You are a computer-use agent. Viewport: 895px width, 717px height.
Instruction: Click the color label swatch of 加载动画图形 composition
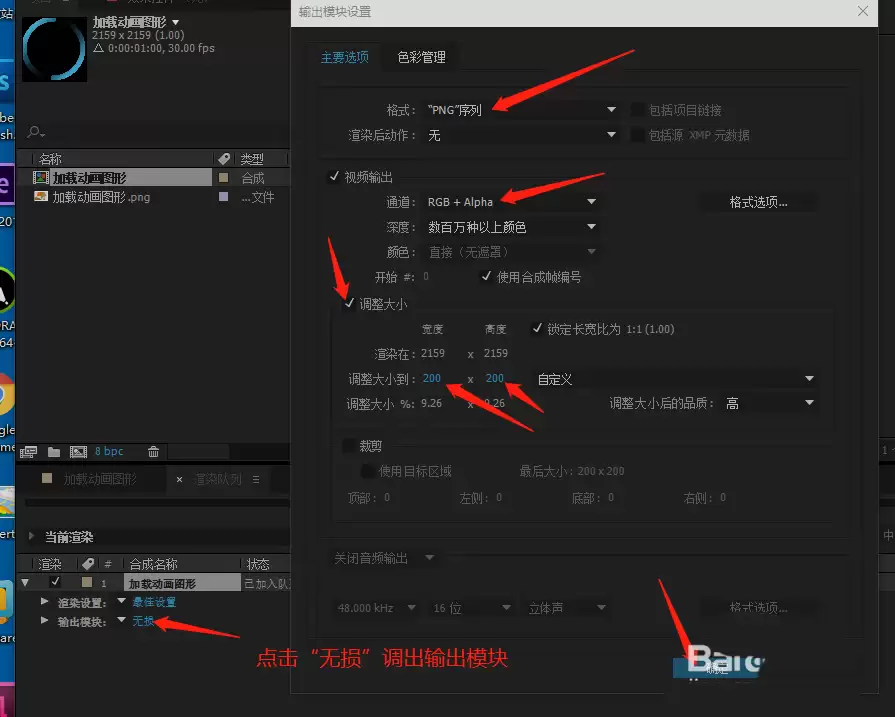point(224,178)
